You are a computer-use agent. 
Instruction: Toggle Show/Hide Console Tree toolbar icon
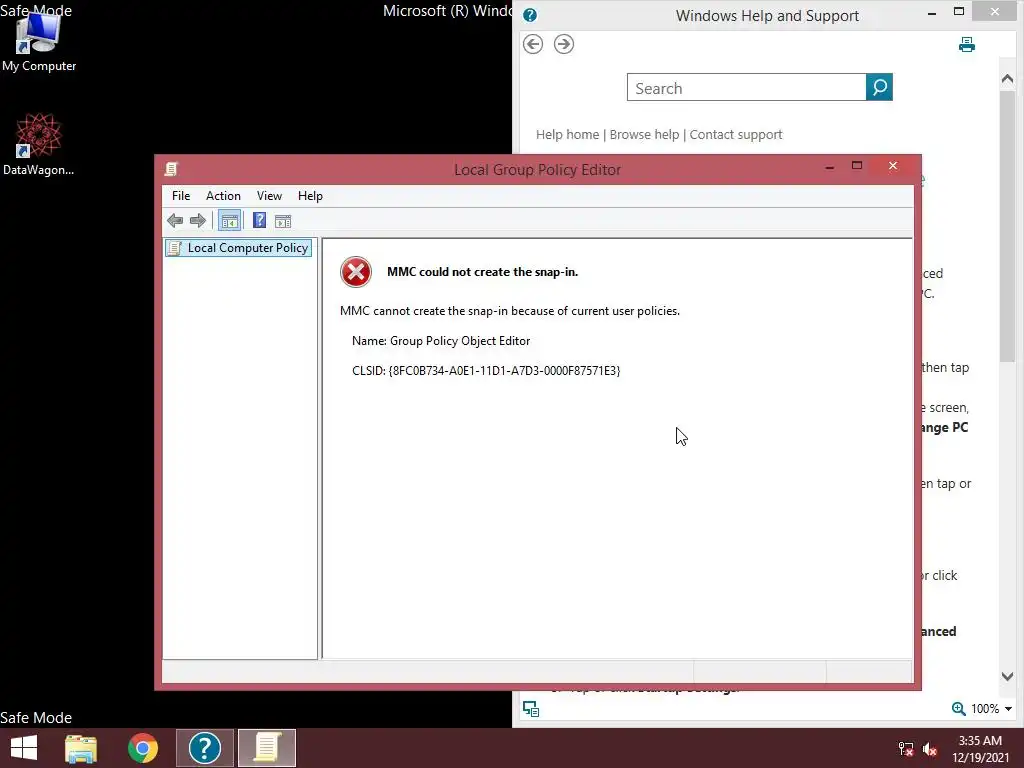229,221
